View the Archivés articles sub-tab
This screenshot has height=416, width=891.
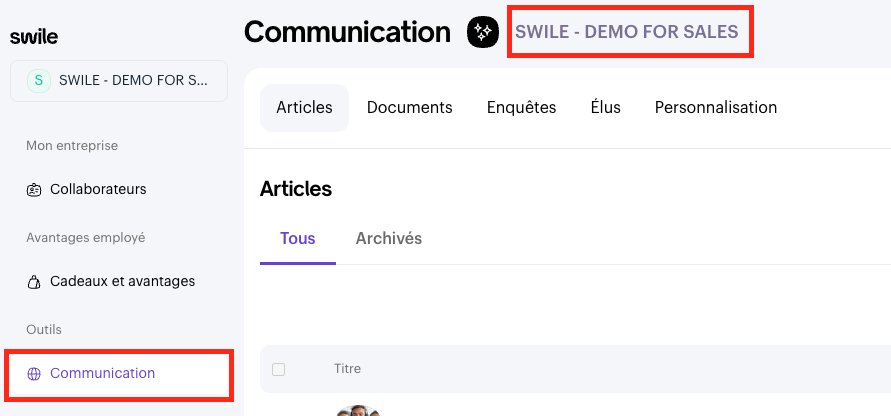pyautogui.click(x=389, y=239)
